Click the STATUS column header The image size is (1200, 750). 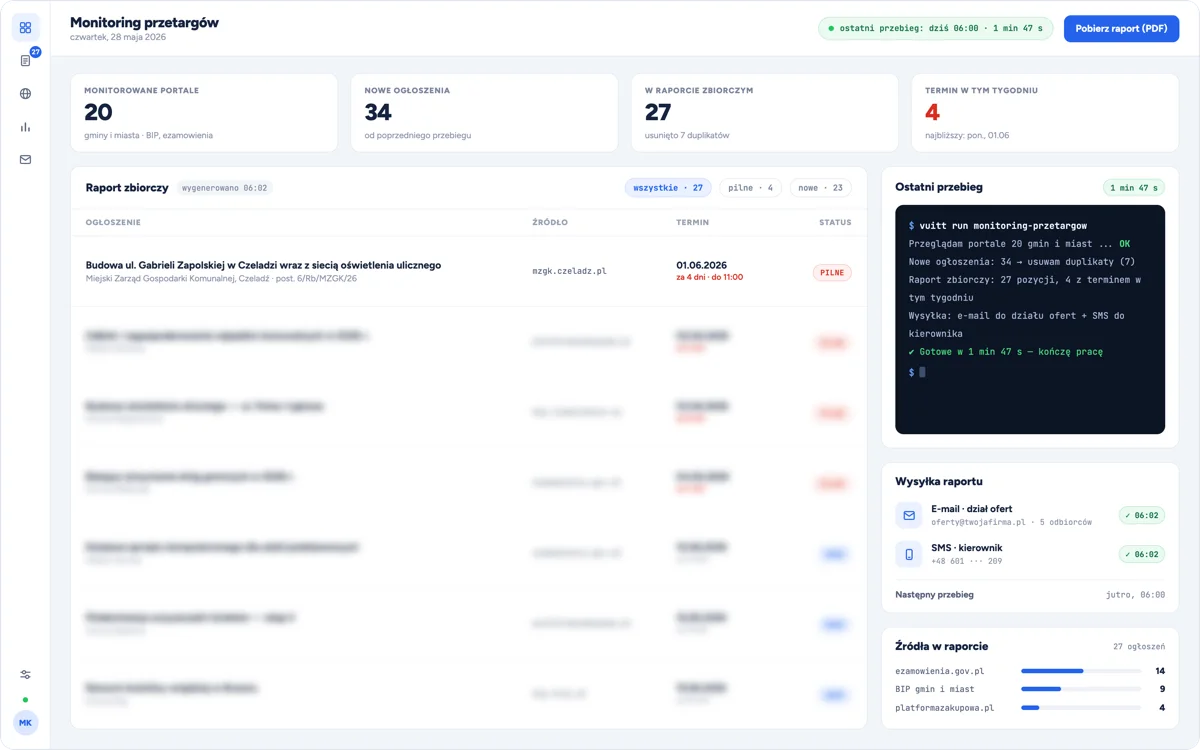tap(835, 222)
